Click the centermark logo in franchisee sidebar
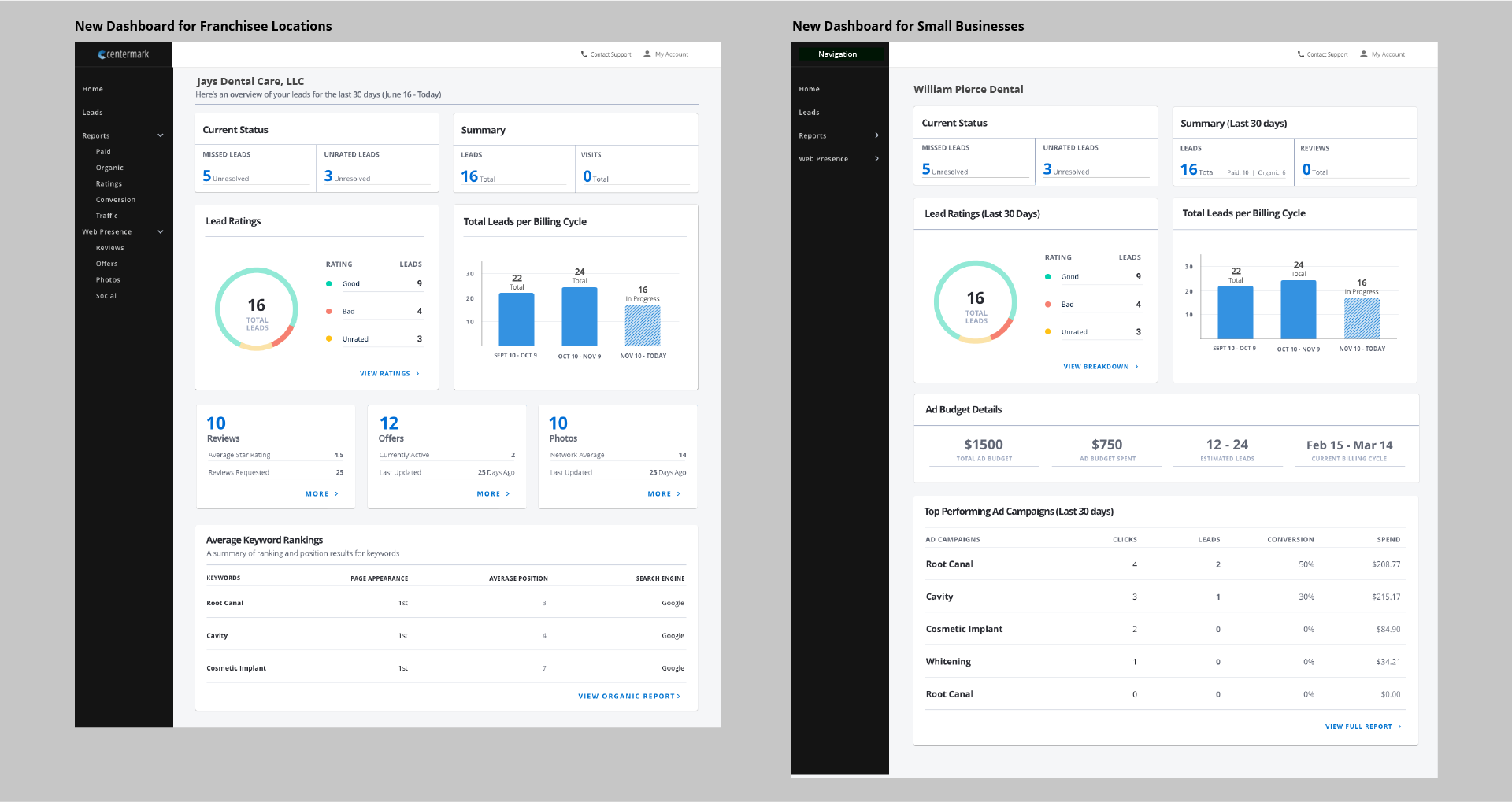The height and width of the screenshot is (802, 1512). [x=124, y=54]
